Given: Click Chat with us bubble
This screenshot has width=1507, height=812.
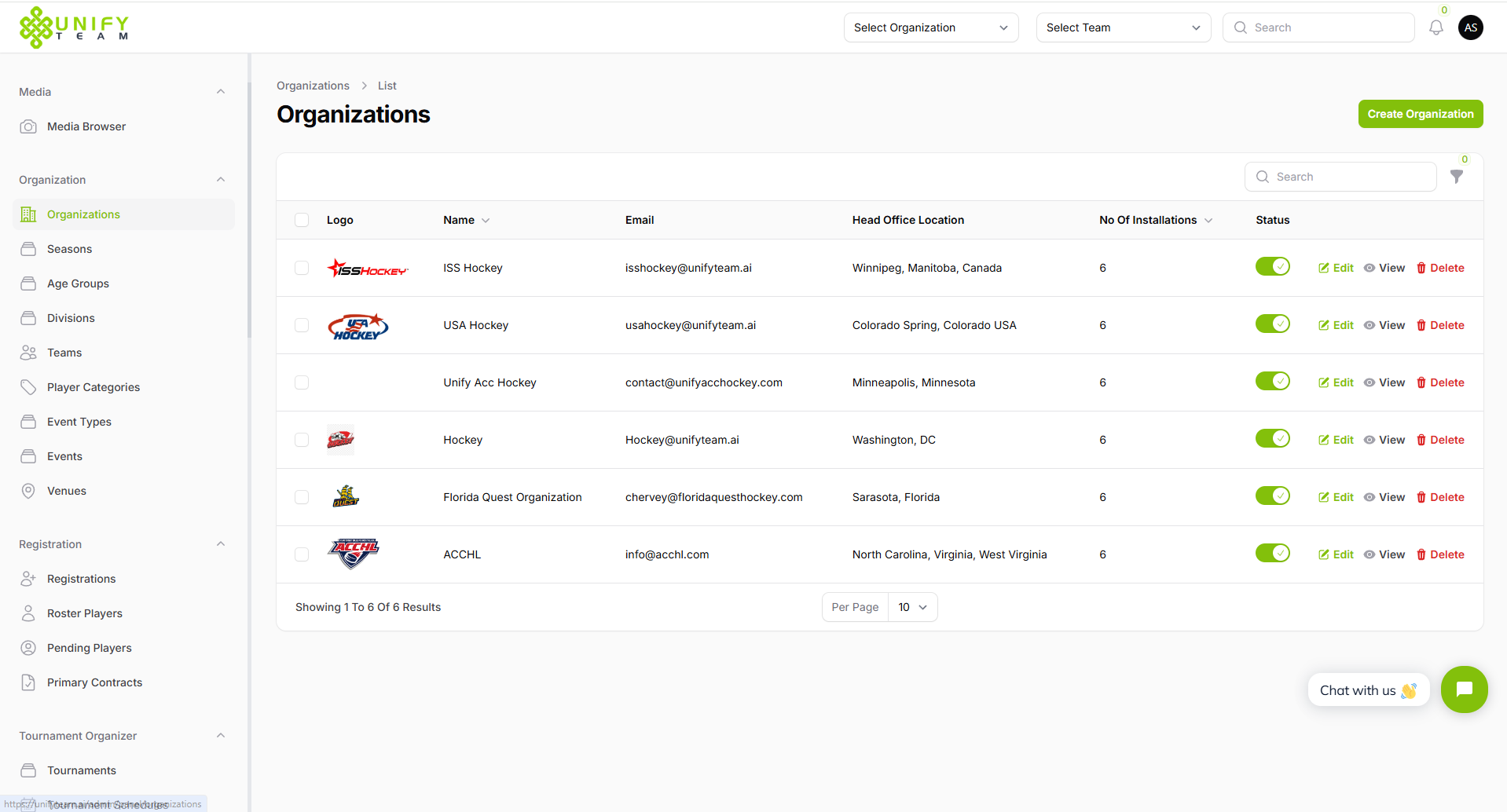Looking at the screenshot, I should click(1368, 690).
